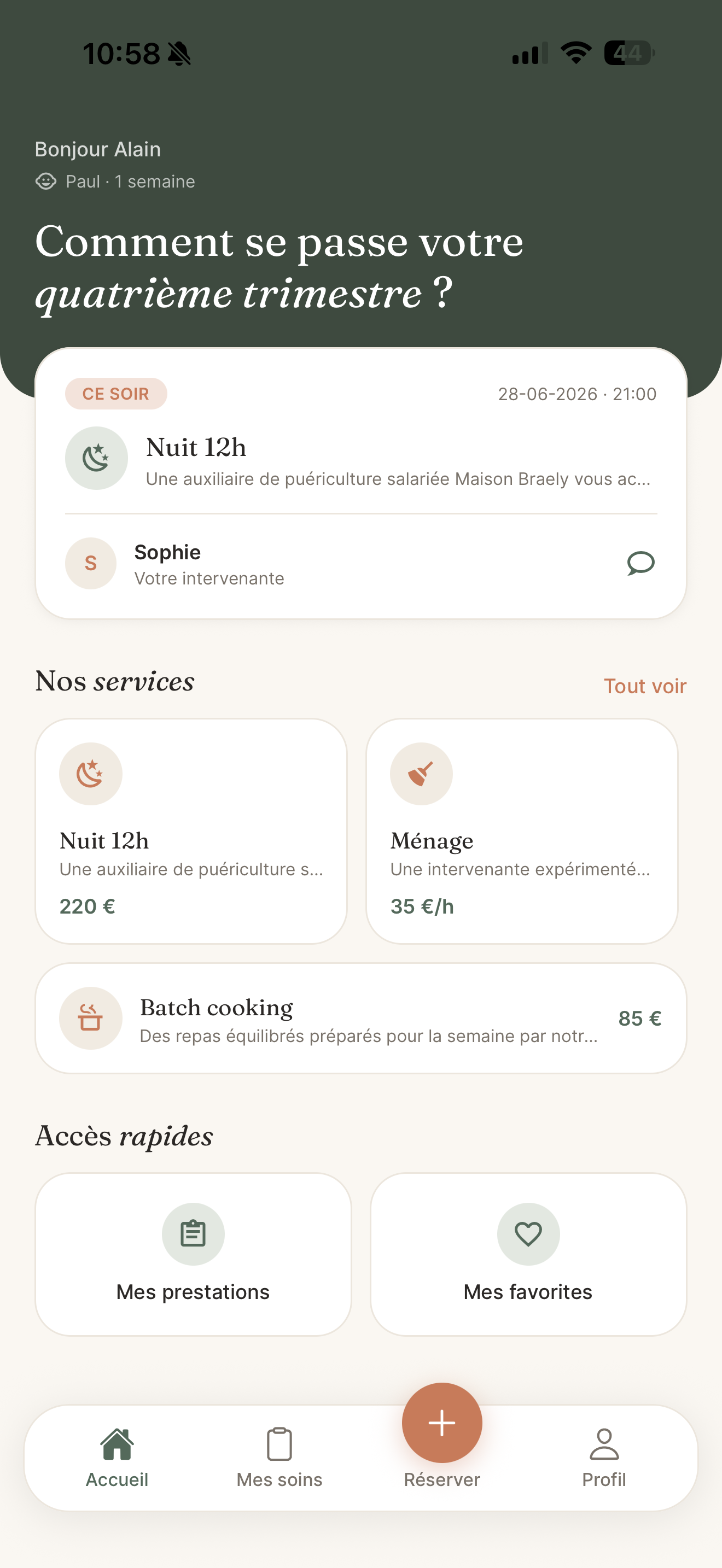Open the Mes soins tab
722x1568 pixels.
280,1457
